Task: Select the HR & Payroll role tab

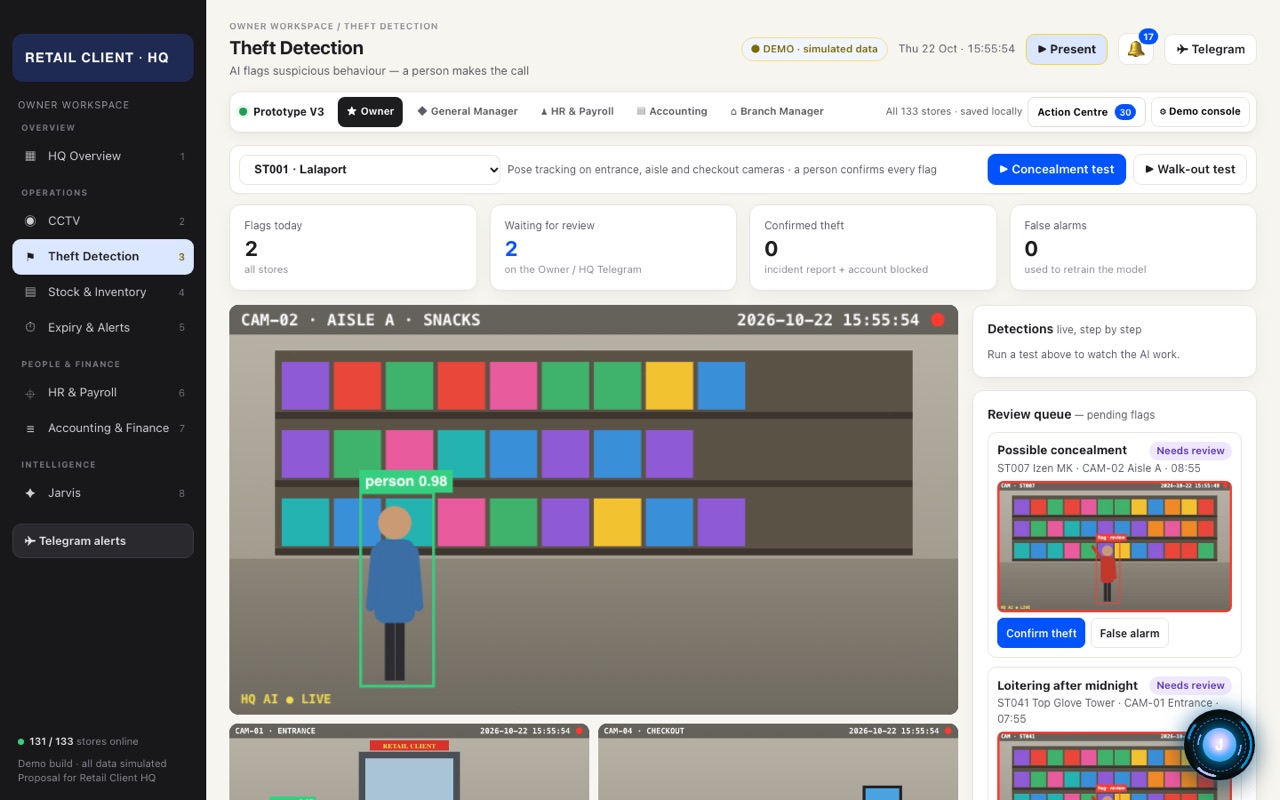Action: coord(577,112)
